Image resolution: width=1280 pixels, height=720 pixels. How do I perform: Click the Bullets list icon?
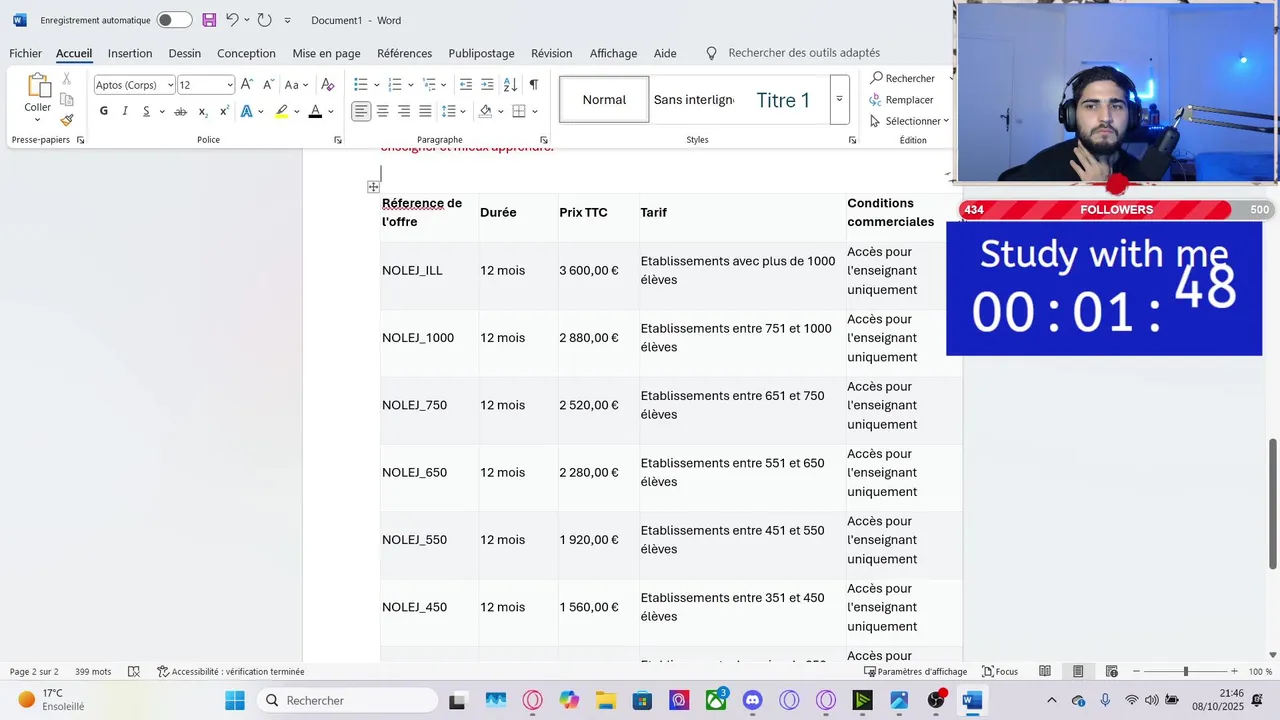coord(361,85)
